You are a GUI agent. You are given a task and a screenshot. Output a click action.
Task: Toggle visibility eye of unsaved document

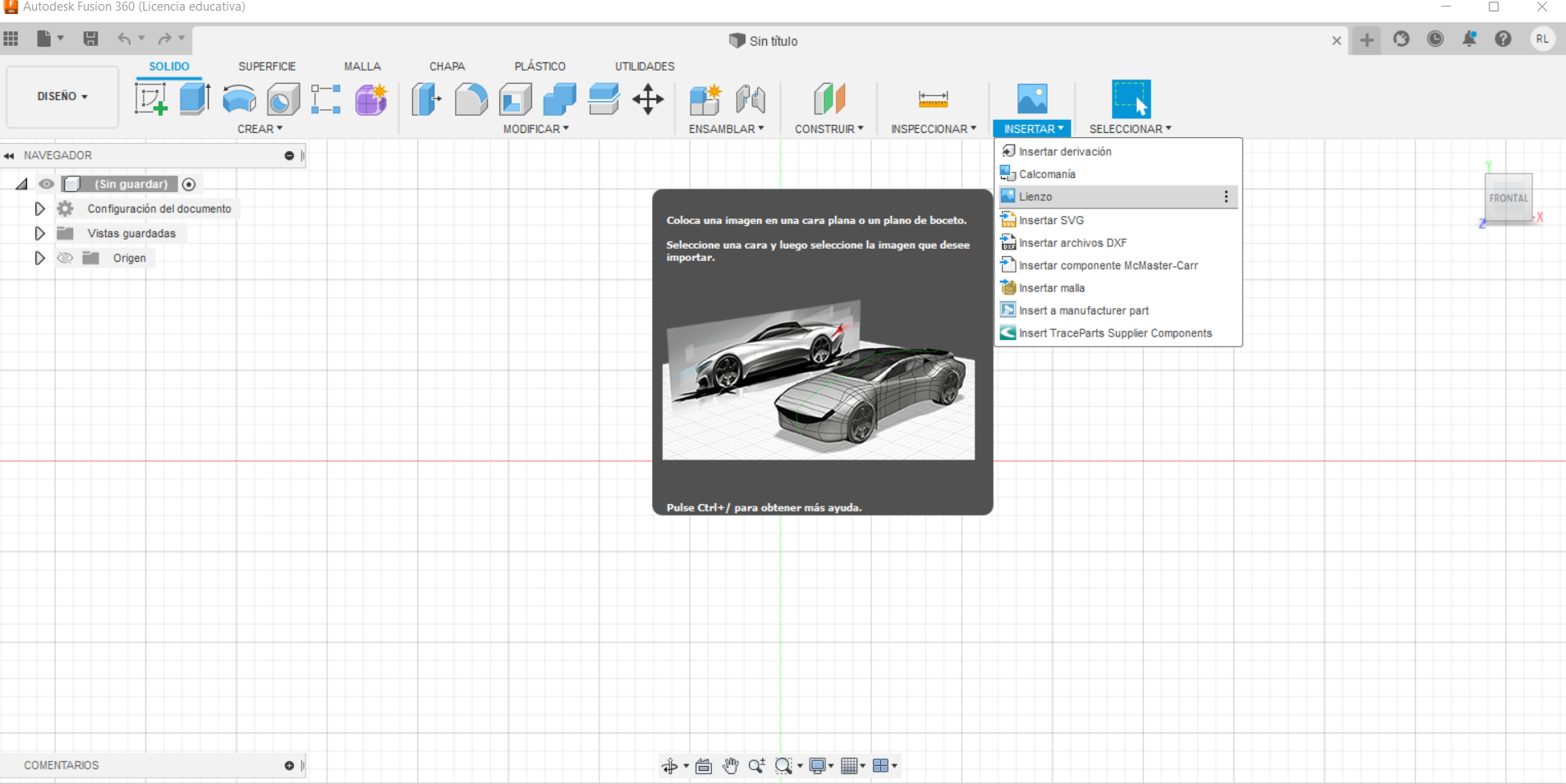pyautogui.click(x=47, y=184)
